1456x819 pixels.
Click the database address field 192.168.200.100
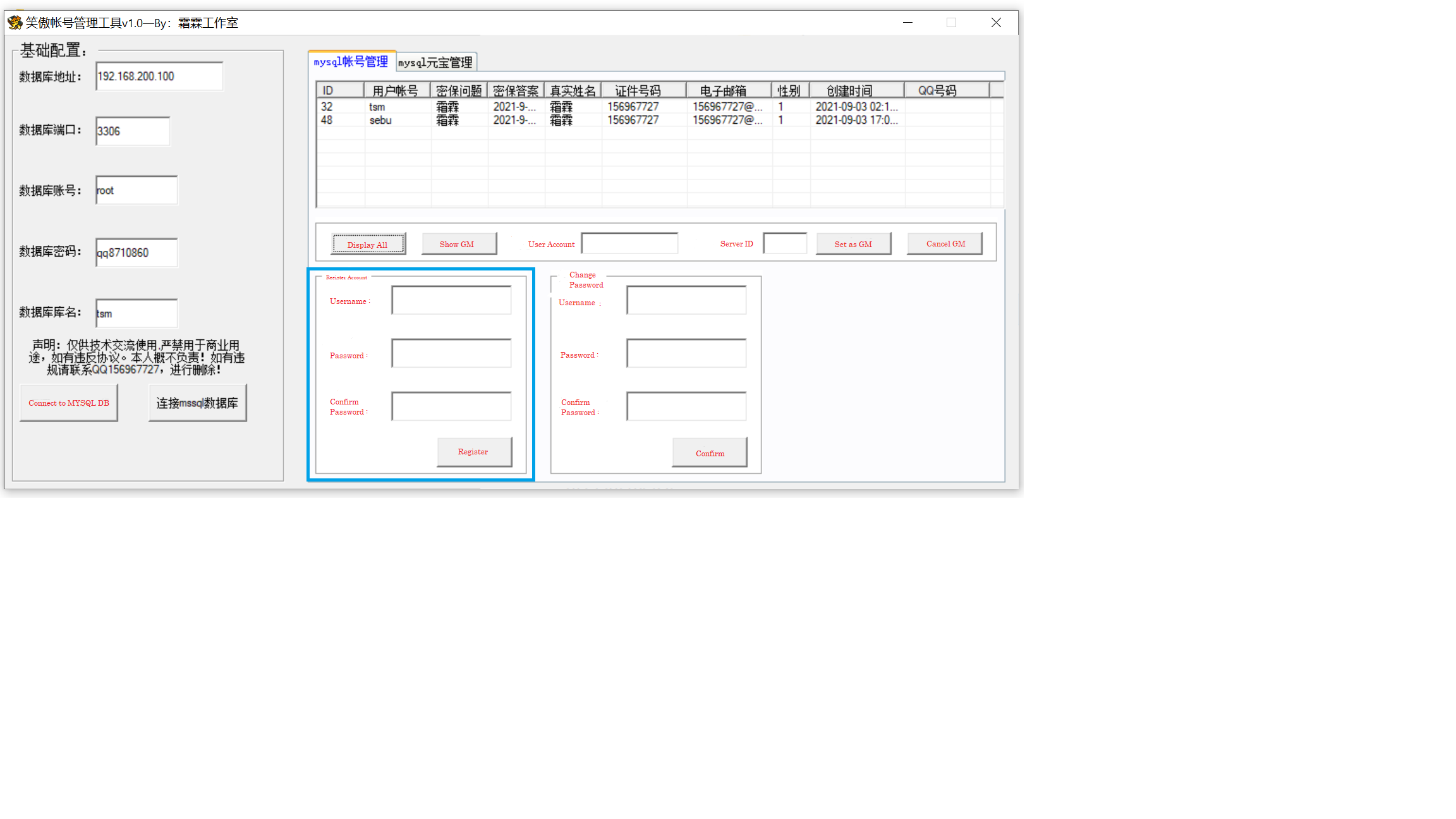point(159,76)
